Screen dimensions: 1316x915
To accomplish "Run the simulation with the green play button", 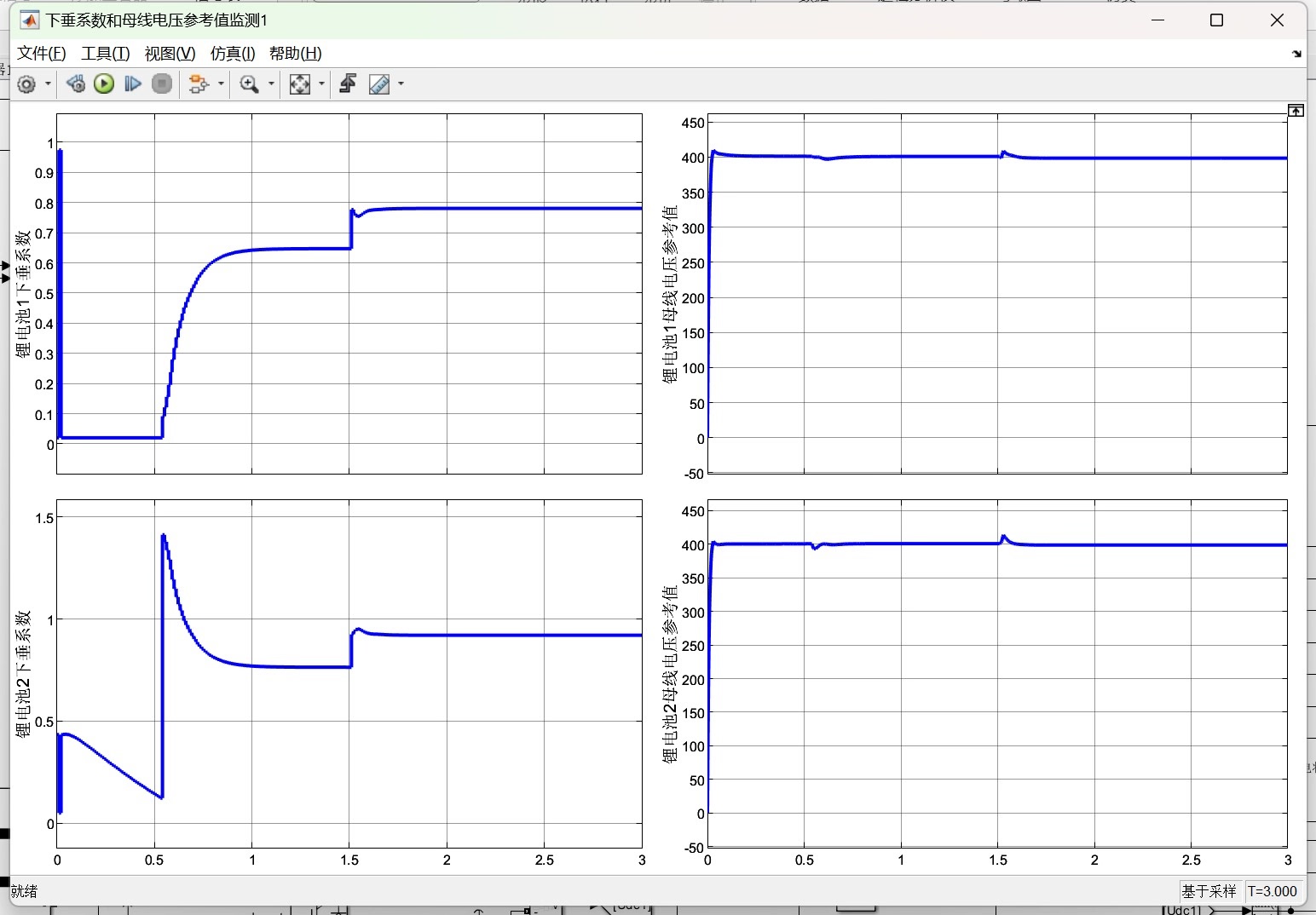I will pos(104,83).
